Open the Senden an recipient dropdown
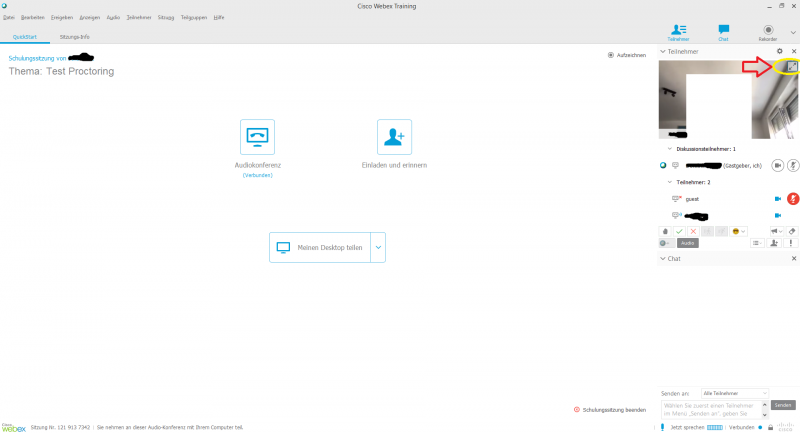Viewport: 800px width, 433px height. point(735,393)
